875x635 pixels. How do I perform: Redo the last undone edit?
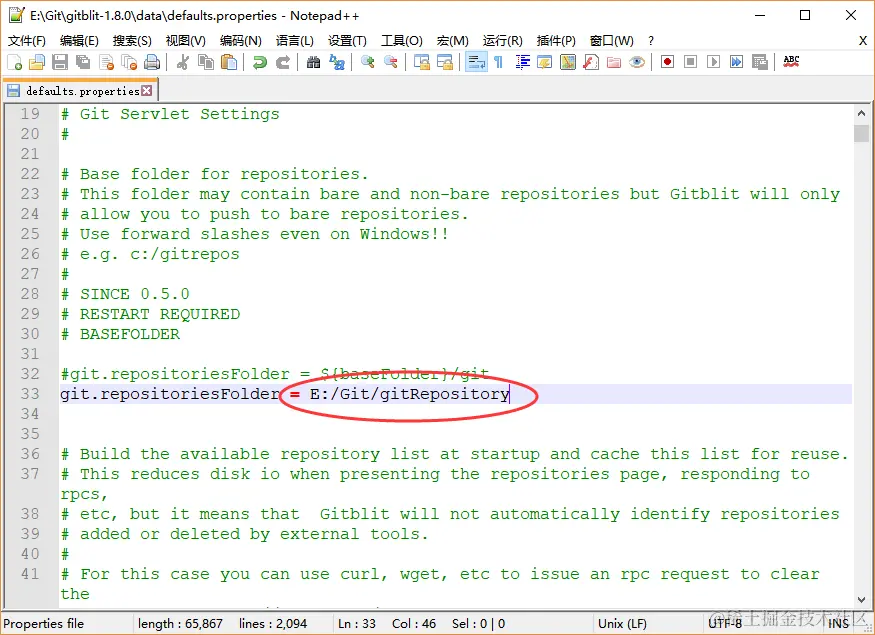283,62
